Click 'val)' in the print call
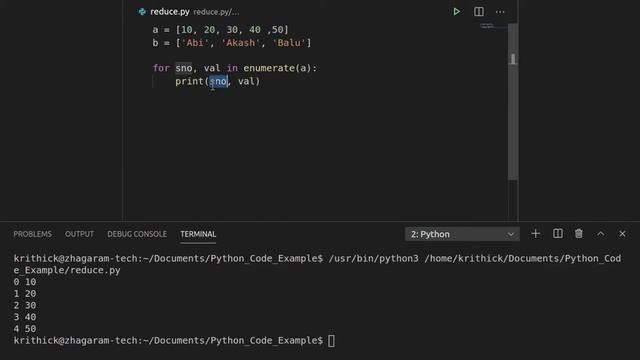 point(249,81)
